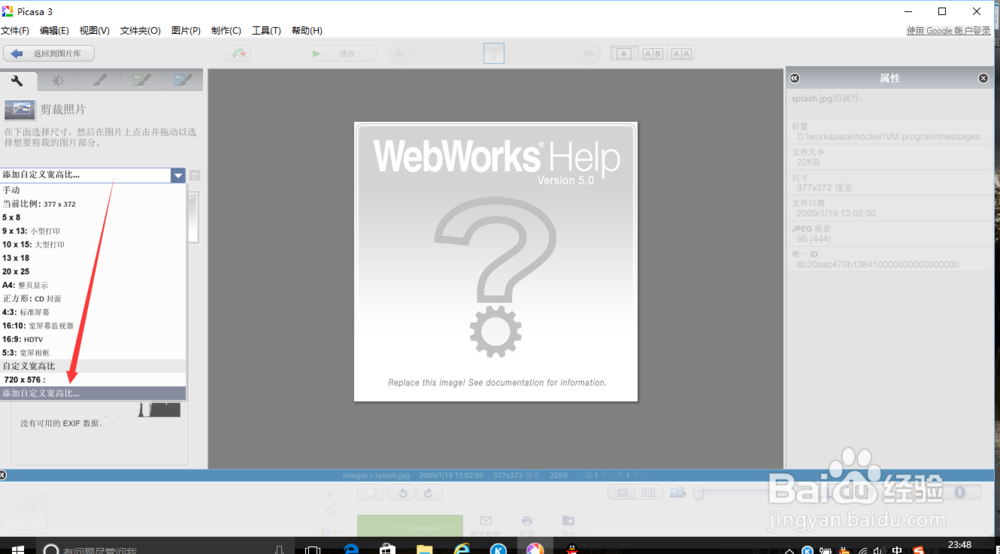Click the export folder icon
Viewport: 1000px width, 554px height.
[568, 521]
